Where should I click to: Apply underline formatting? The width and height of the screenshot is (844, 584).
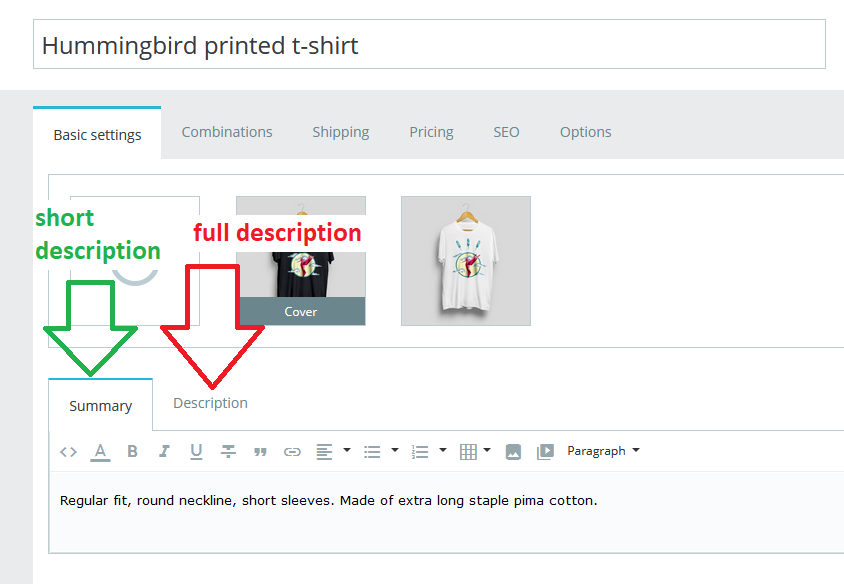tap(196, 452)
